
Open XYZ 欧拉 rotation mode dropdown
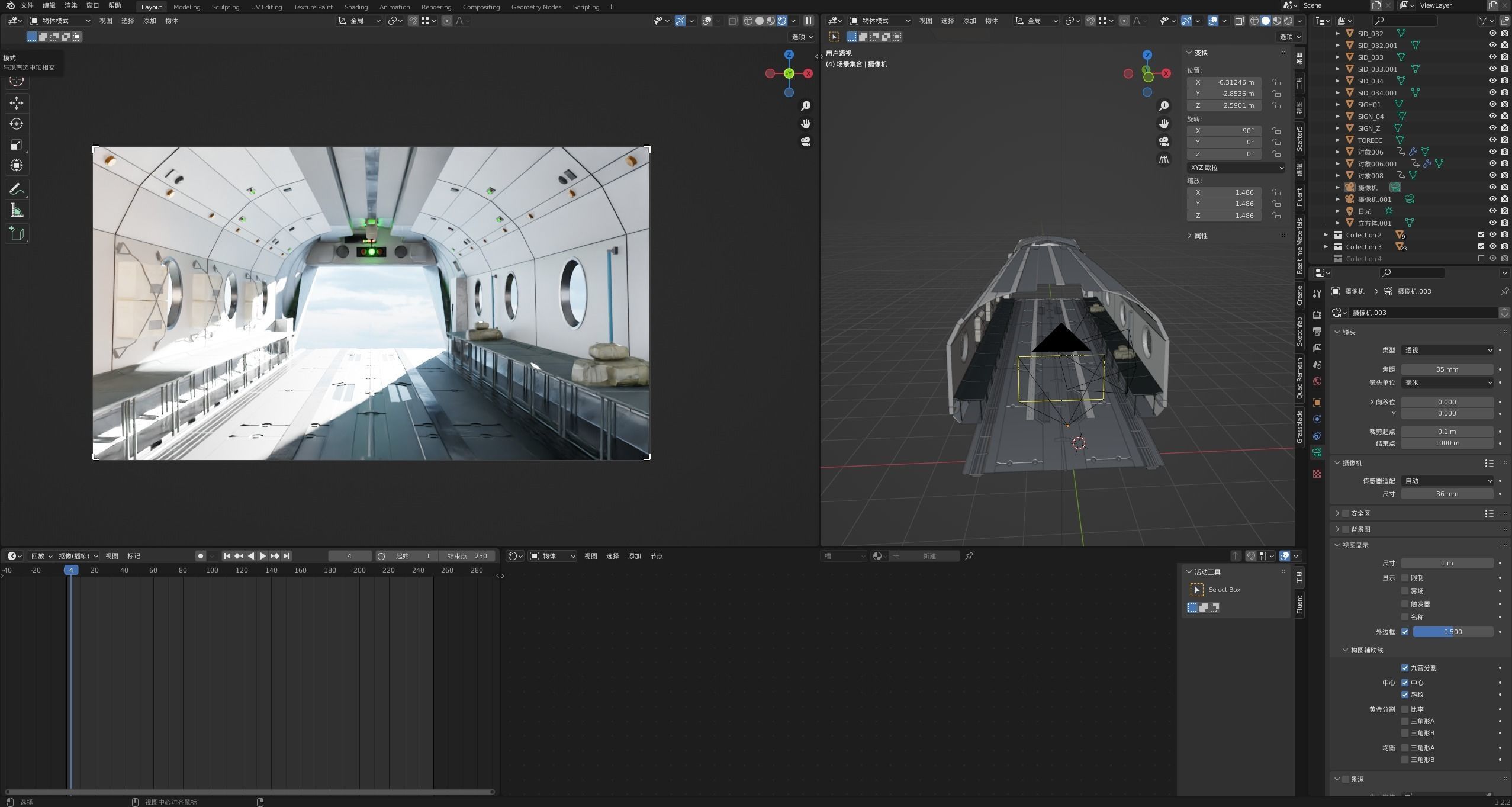[x=1236, y=168]
